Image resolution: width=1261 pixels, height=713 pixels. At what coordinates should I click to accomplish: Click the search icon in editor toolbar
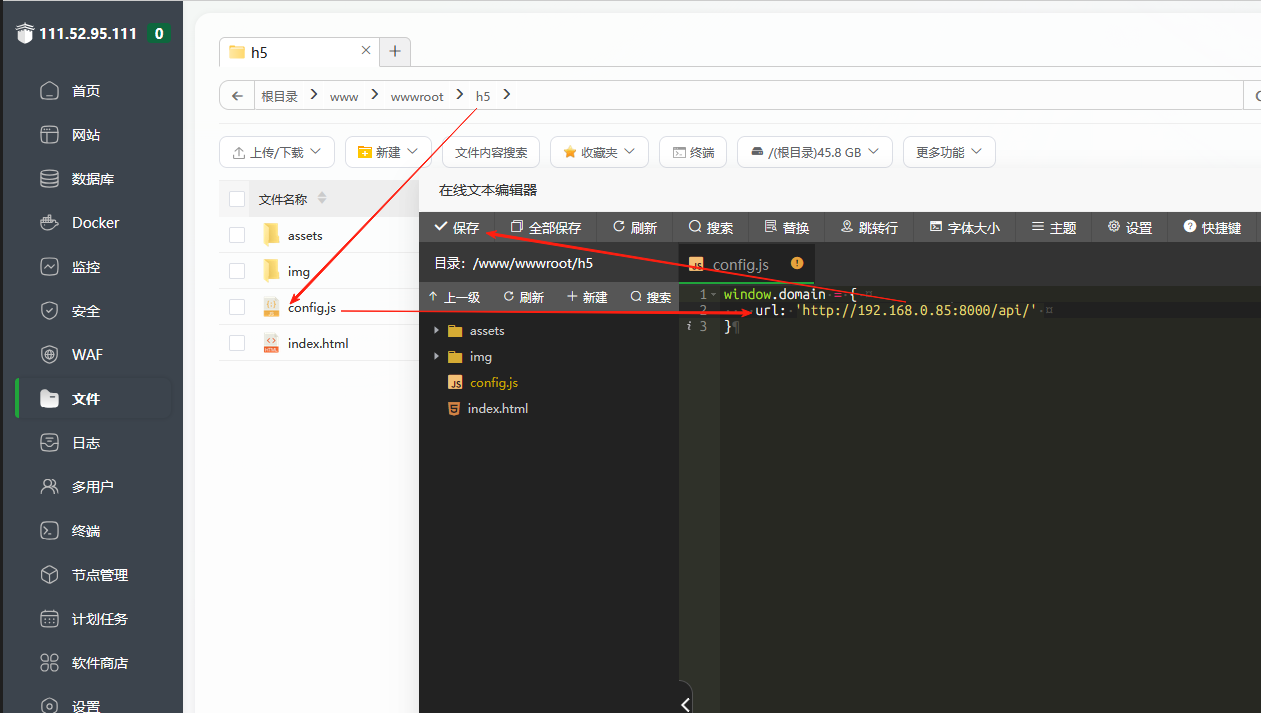695,227
